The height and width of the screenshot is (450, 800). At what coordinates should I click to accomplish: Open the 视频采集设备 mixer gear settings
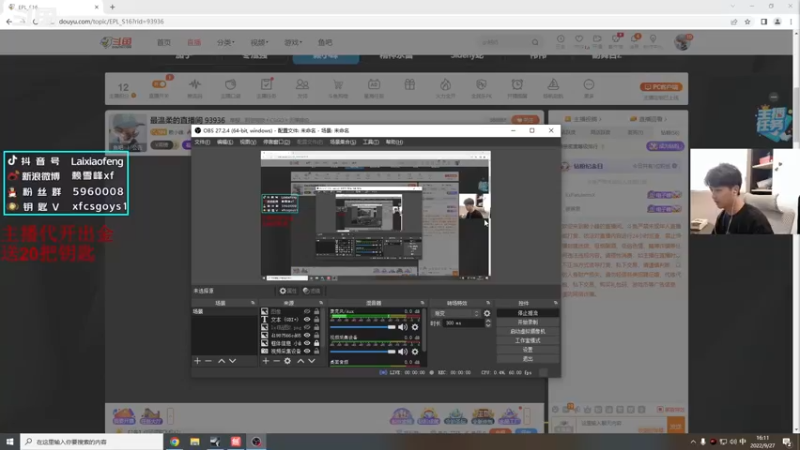click(x=415, y=352)
